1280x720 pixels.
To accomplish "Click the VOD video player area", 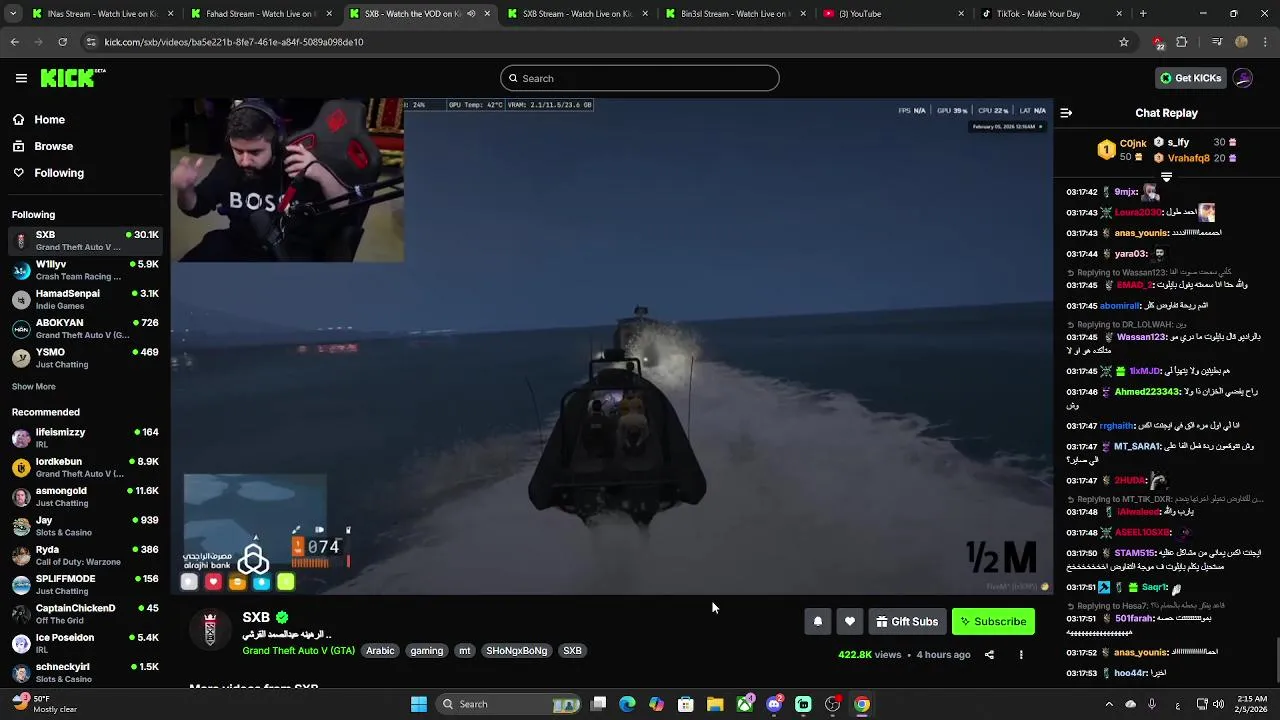I will coord(612,346).
